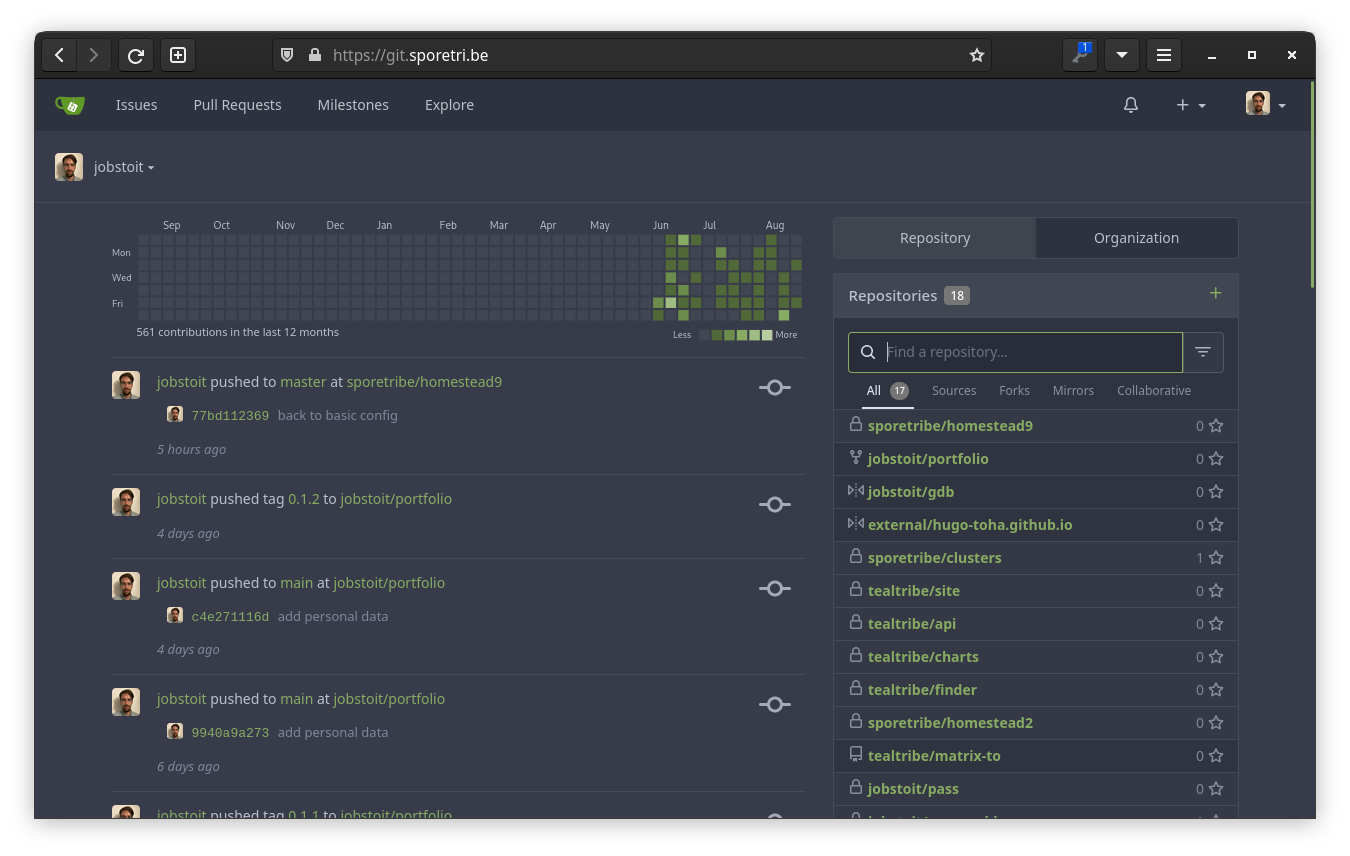This screenshot has width=1350, height=856.
Task: Open Pull Requests from the top menu
Action: (x=237, y=104)
